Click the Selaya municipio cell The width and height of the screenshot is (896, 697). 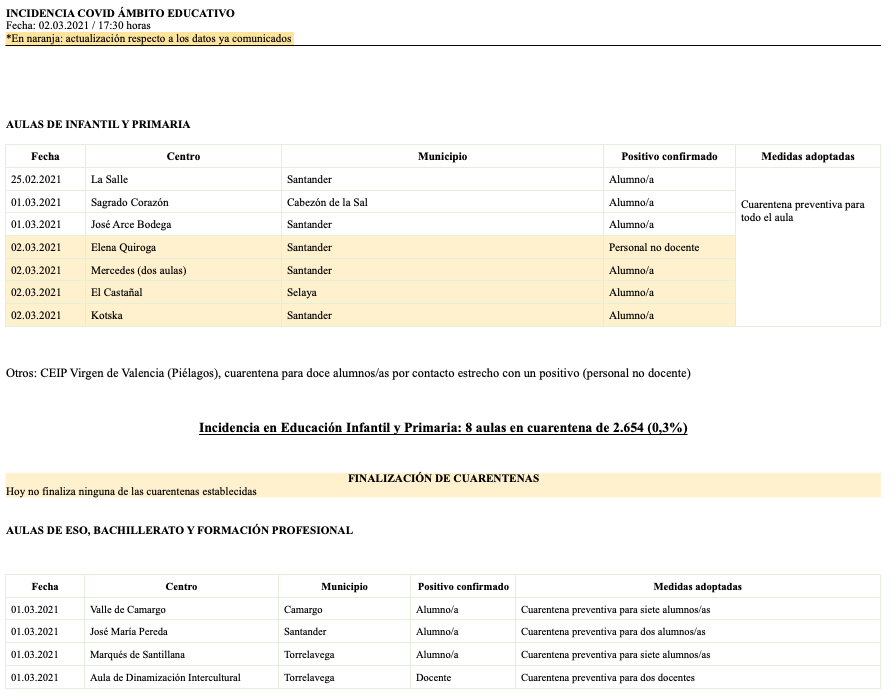click(301, 293)
